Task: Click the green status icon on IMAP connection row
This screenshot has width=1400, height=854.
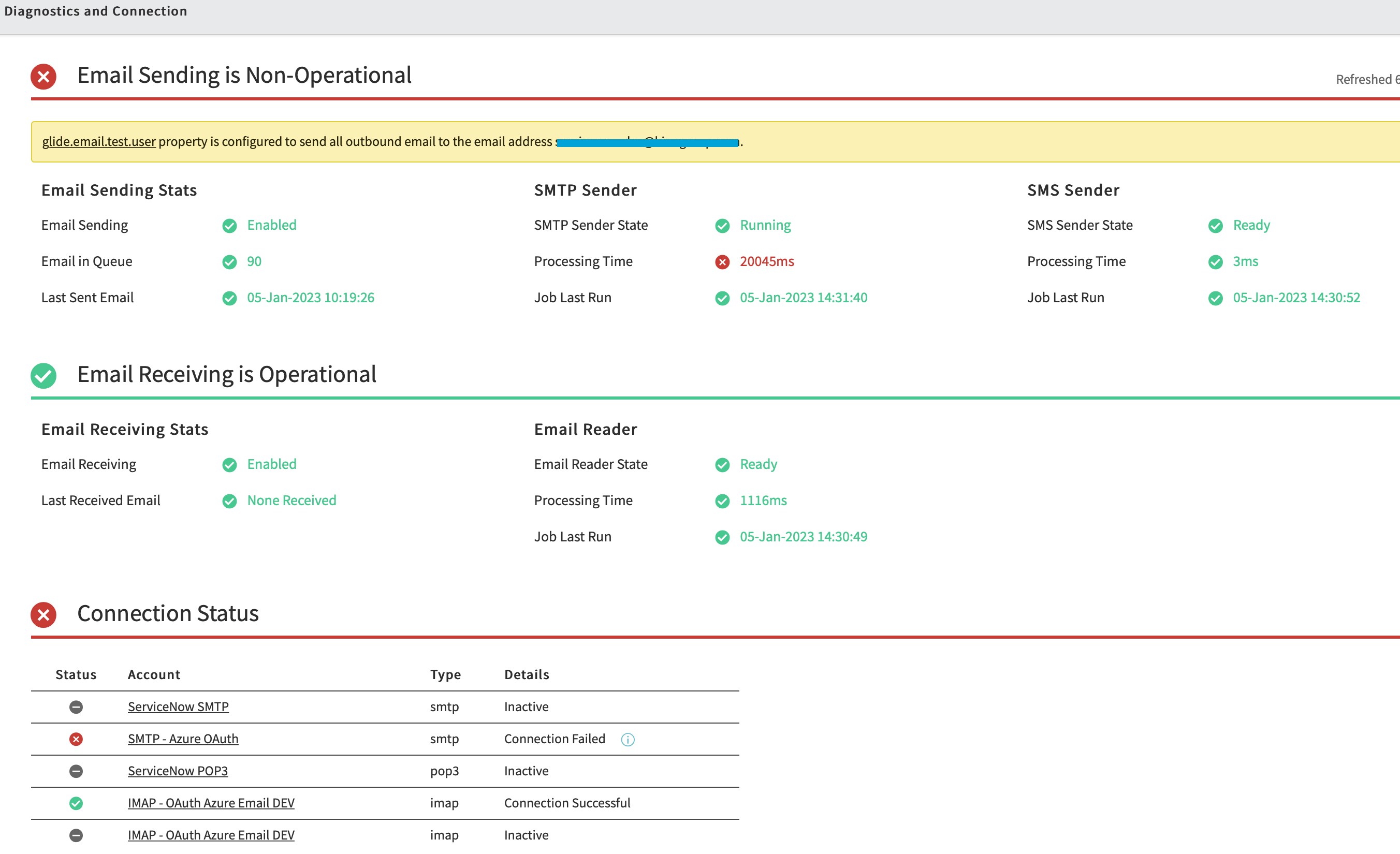Action: click(x=76, y=803)
